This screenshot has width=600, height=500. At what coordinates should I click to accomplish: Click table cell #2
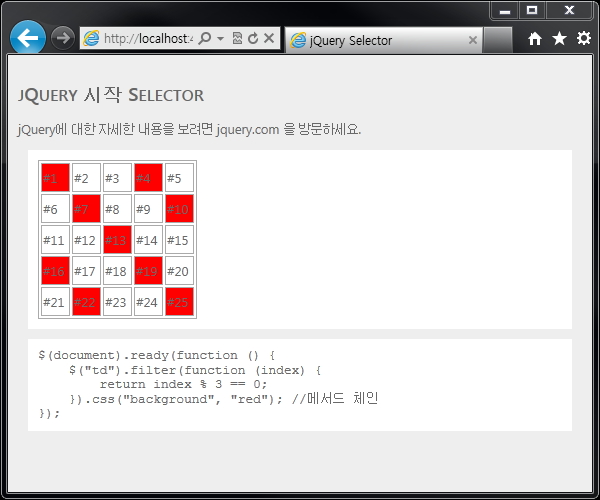point(86,178)
